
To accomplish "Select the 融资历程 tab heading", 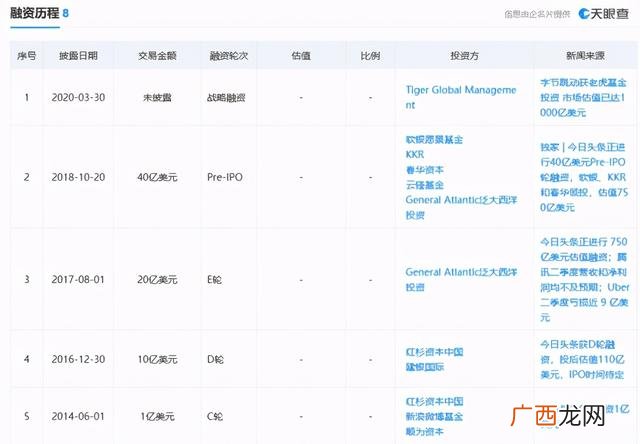I will coord(35,13).
